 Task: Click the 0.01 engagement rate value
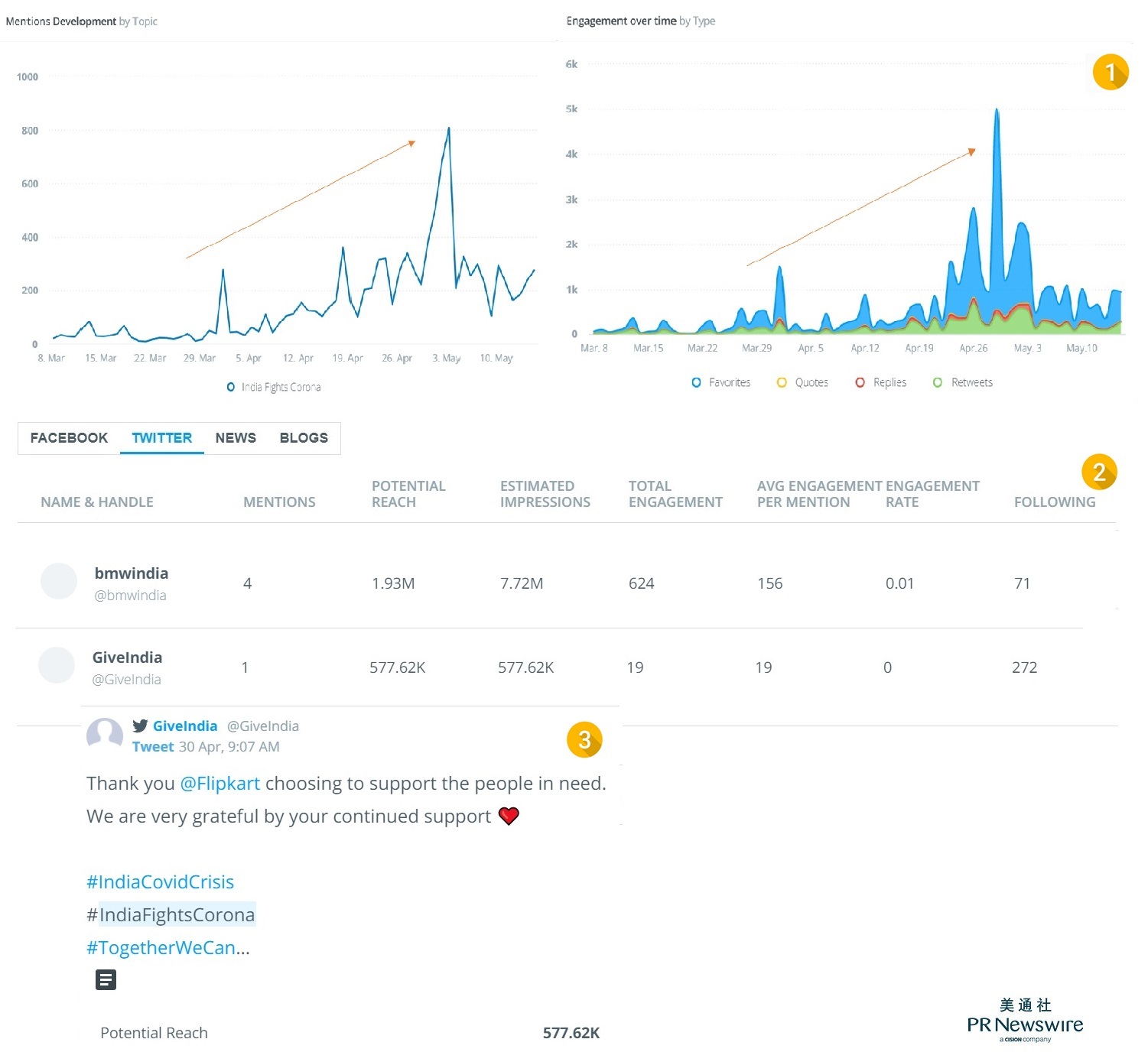click(x=899, y=583)
